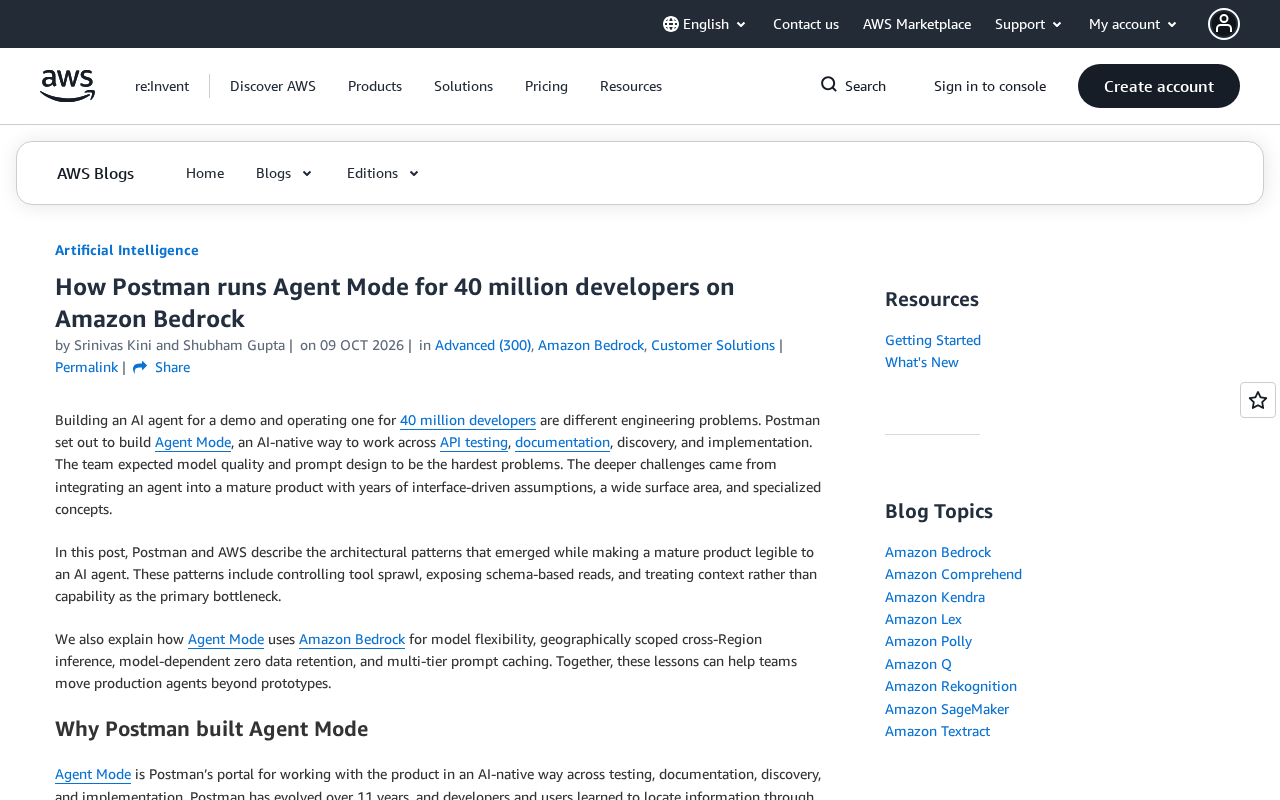Click Create account button
Image resolution: width=1280 pixels, height=800 pixels.
1159,86
